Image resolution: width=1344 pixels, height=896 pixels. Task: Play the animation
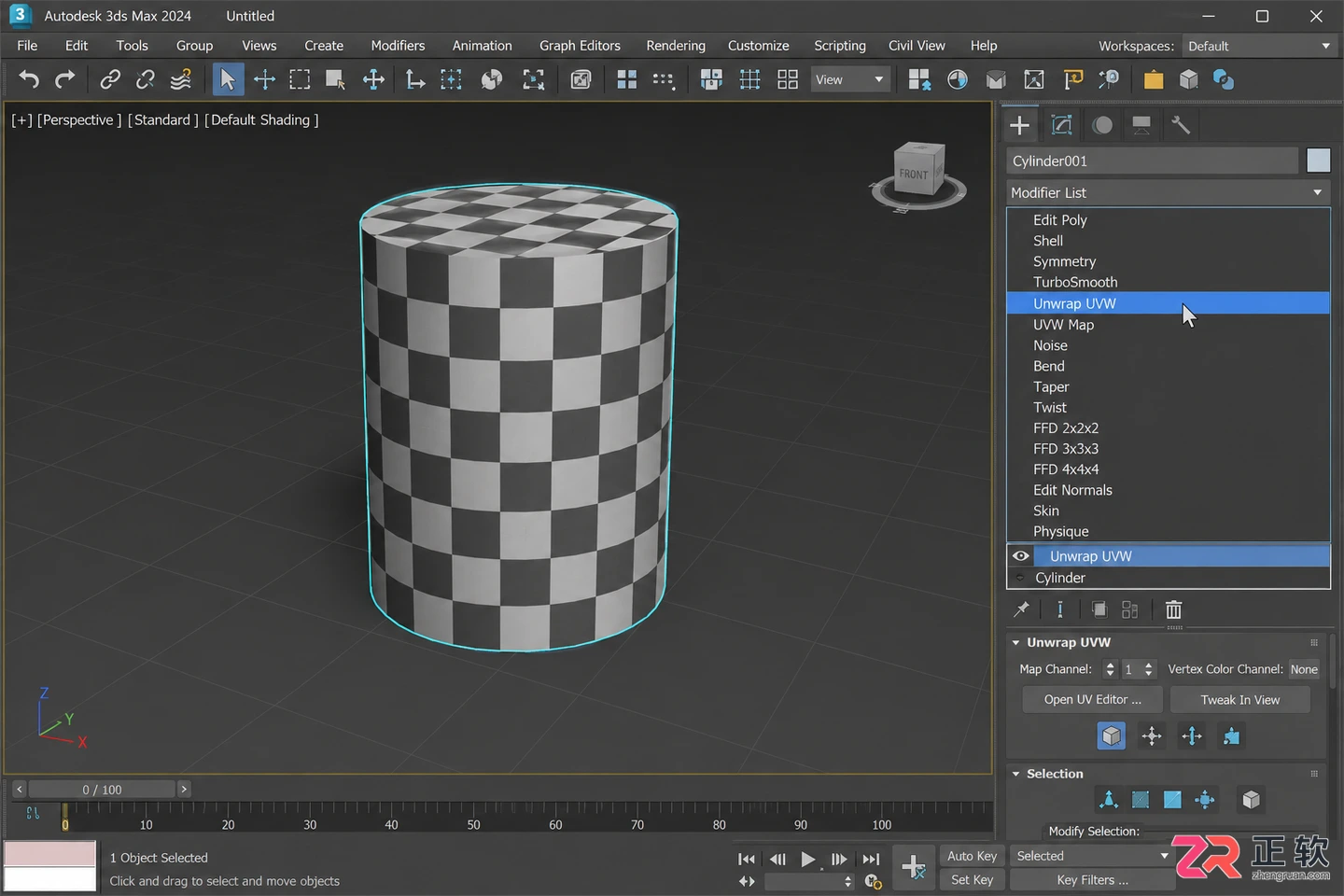point(808,859)
